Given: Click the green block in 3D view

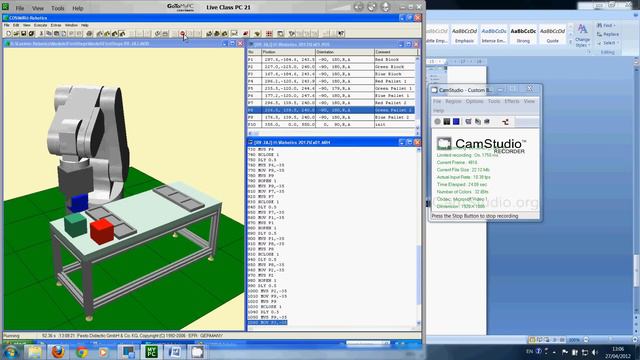Looking at the screenshot, I should click(x=76, y=225).
